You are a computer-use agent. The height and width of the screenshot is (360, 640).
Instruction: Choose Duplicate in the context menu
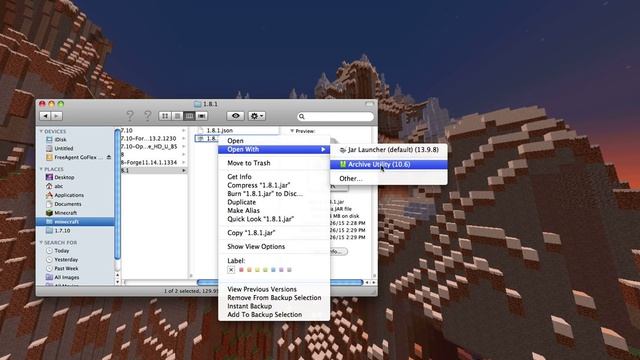274,202
